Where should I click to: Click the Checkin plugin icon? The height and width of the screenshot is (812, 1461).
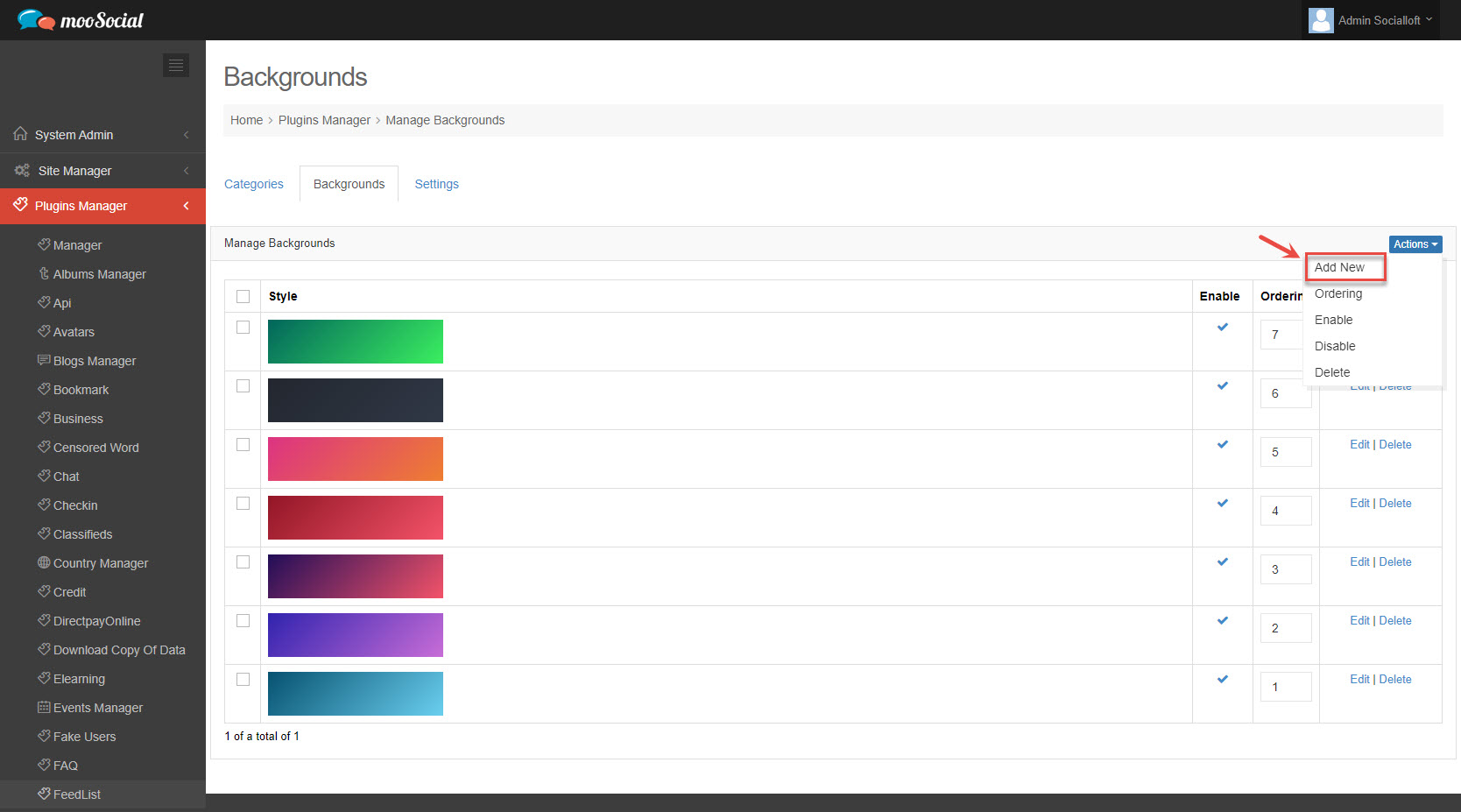44,505
